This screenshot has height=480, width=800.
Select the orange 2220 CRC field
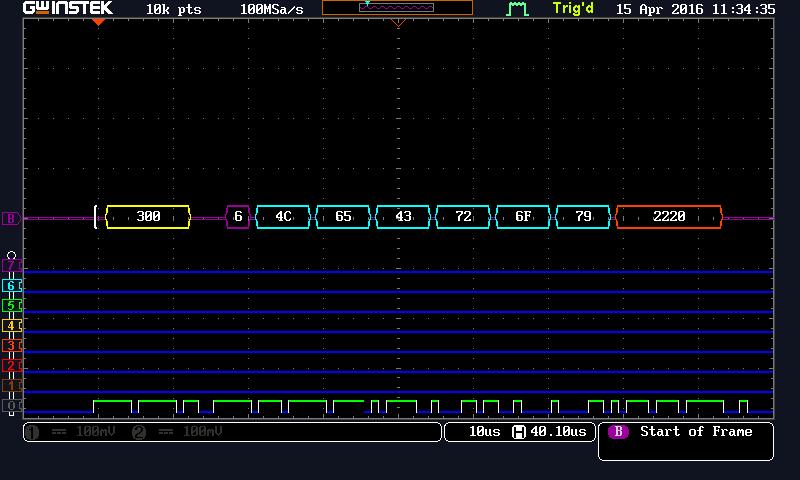point(669,217)
